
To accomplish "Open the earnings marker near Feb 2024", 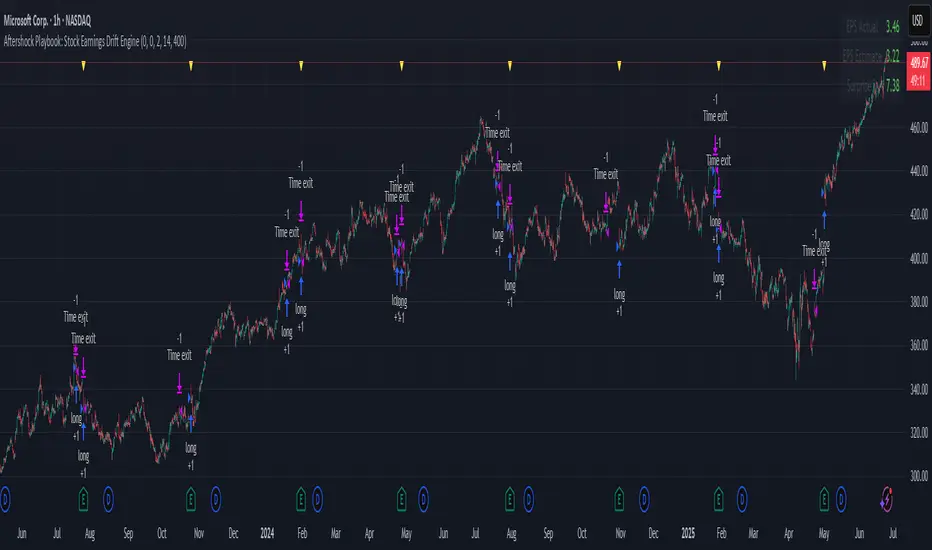I will click(x=301, y=495).
